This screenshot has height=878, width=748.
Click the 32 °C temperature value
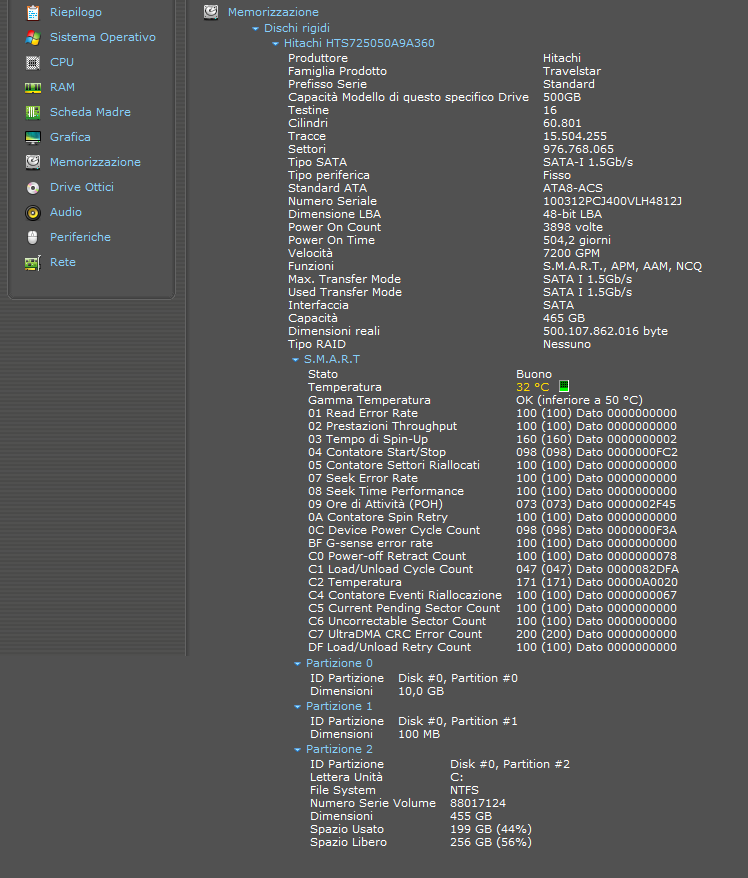click(x=532, y=387)
